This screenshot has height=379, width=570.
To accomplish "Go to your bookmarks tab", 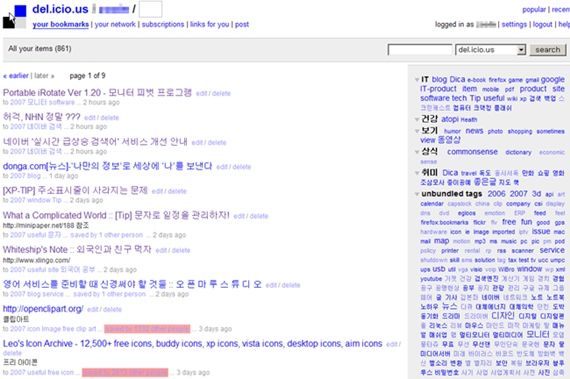I will [60, 24].
